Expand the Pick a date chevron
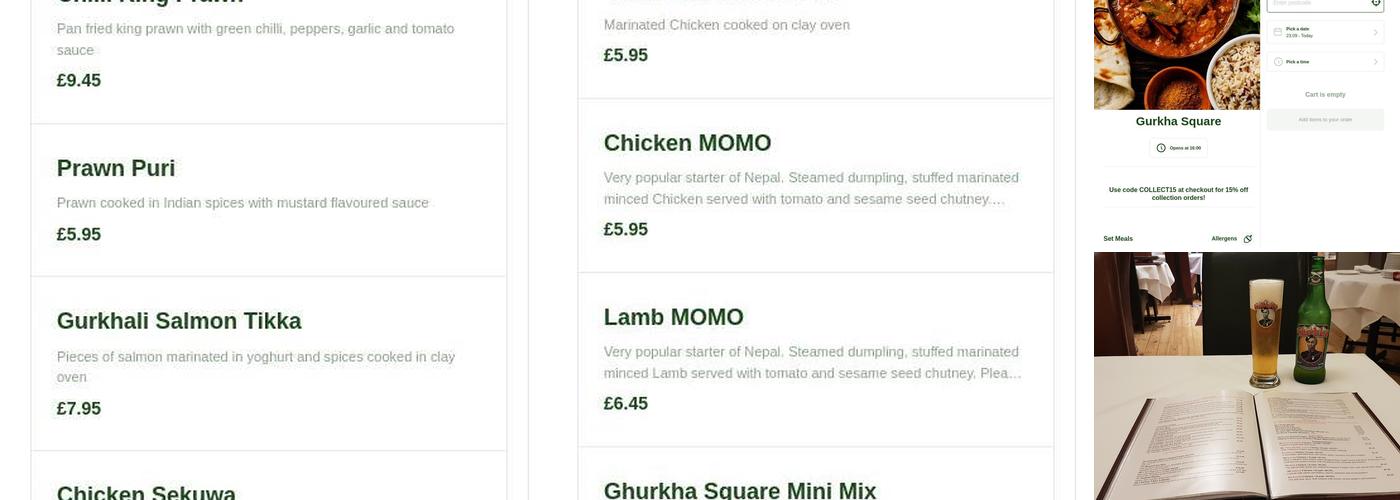Screen dimensions: 1400x500 [x=1375, y=32]
